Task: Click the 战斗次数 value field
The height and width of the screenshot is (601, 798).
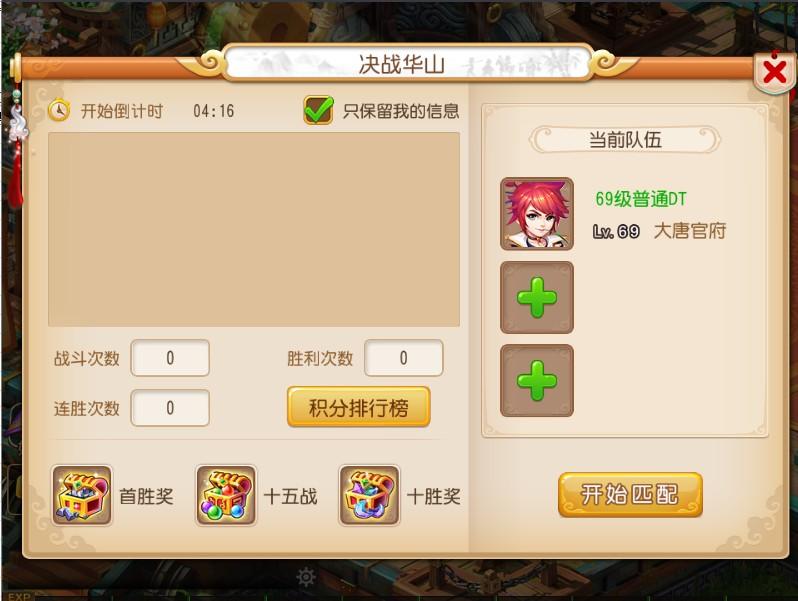Action: click(x=170, y=358)
